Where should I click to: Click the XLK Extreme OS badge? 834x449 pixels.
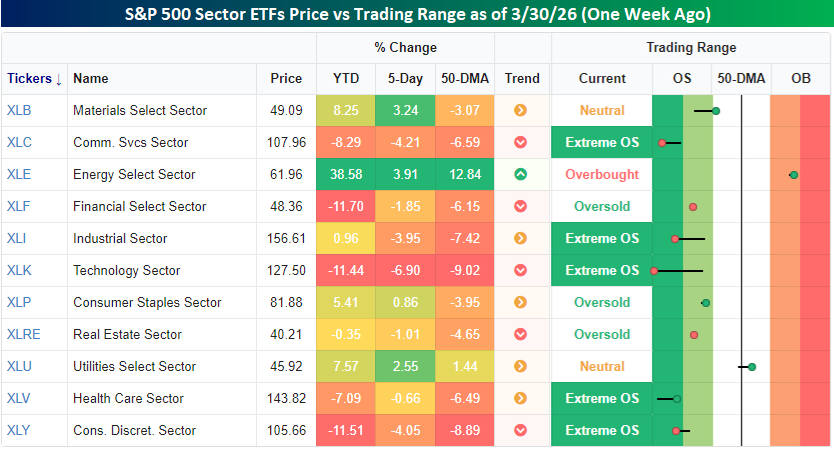[601, 270]
